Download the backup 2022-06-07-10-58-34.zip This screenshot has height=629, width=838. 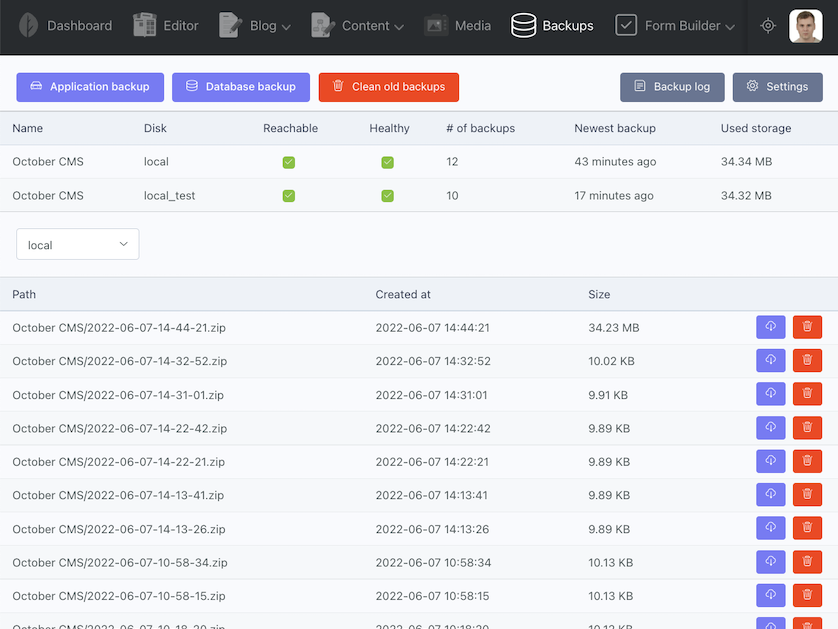pos(770,561)
